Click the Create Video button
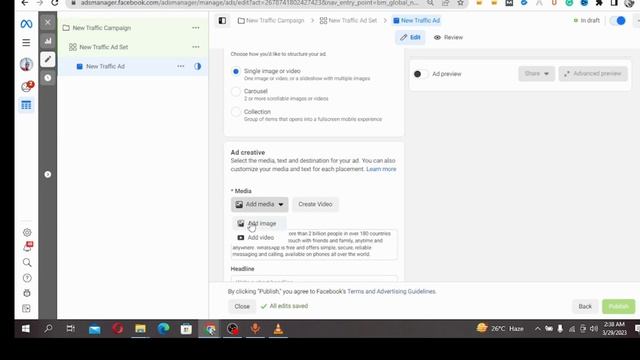This screenshot has height=360, width=640. [315, 204]
